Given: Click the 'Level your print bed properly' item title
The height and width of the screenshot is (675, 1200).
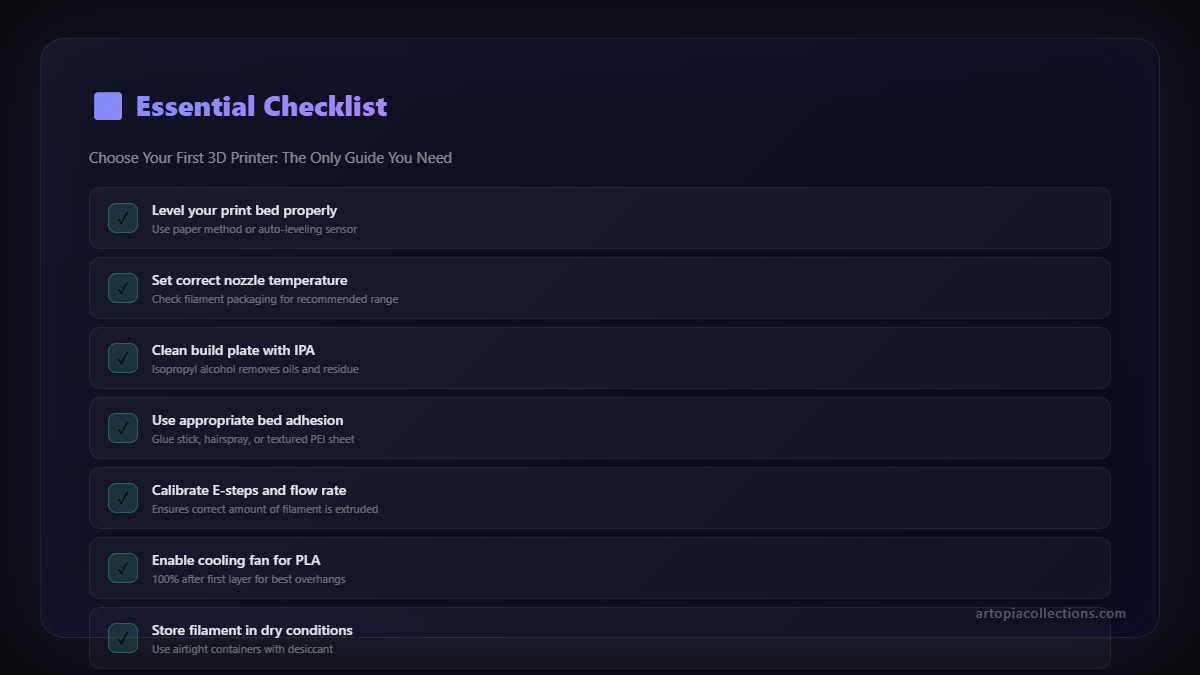Looking at the screenshot, I should [x=244, y=211].
